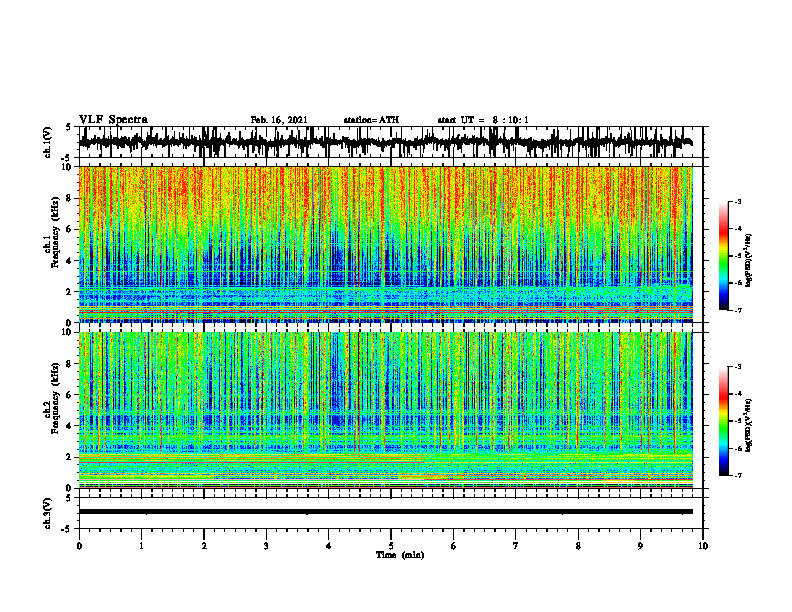Select the "Feb. 16, 2021" date text
792x612 pixels.
[279, 120]
